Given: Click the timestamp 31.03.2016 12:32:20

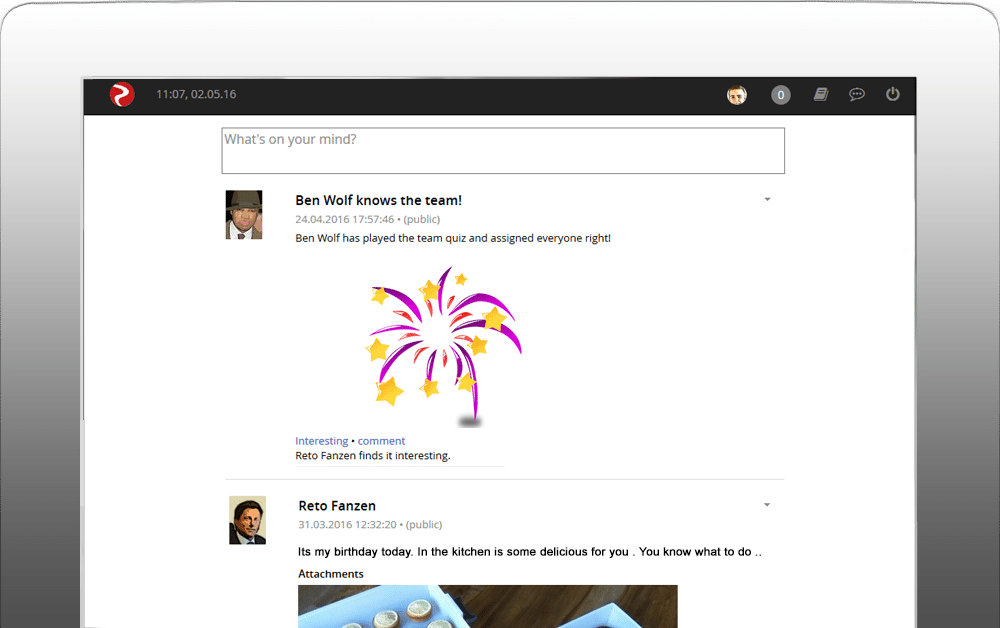Looking at the screenshot, I should (348, 525).
